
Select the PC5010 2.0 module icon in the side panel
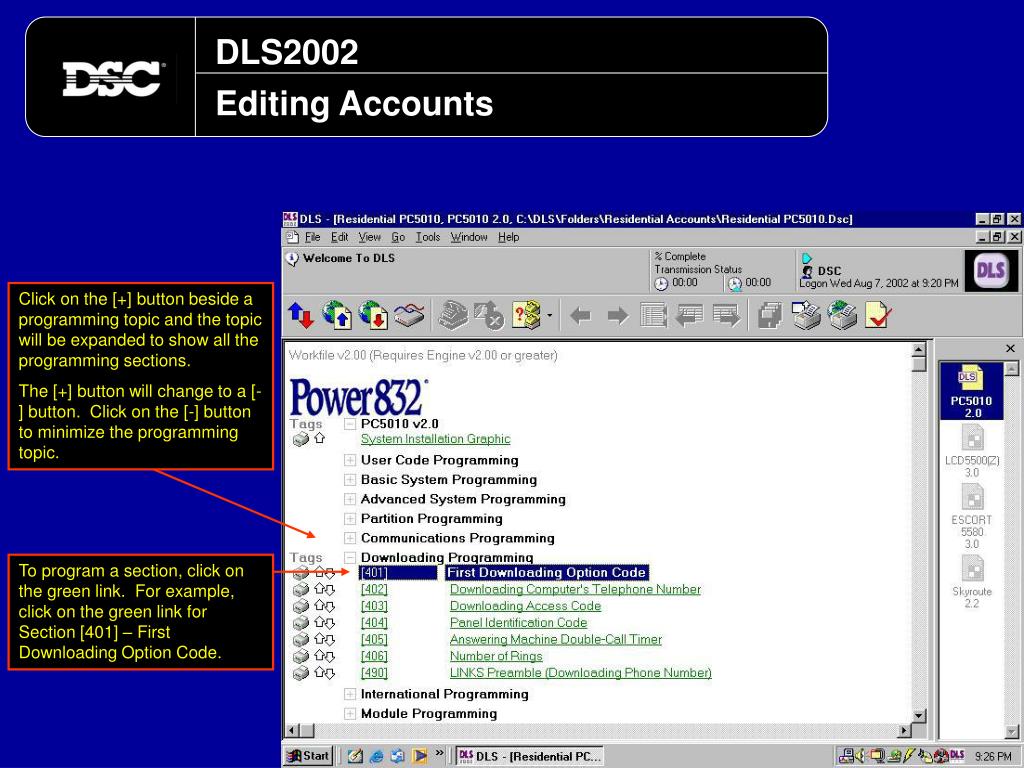click(x=971, y=391)
